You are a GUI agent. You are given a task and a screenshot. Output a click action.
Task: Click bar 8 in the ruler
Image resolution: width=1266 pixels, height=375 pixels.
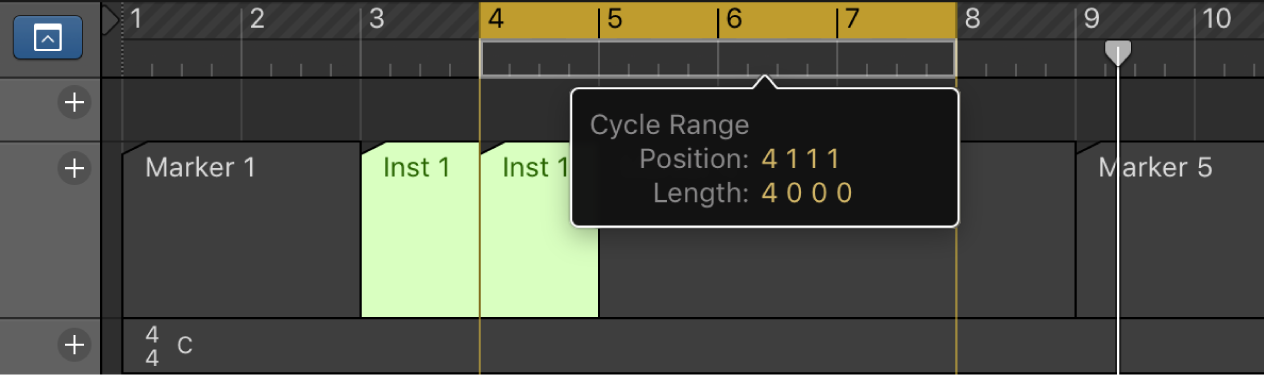pyautogui.click(x=972, y=18)
